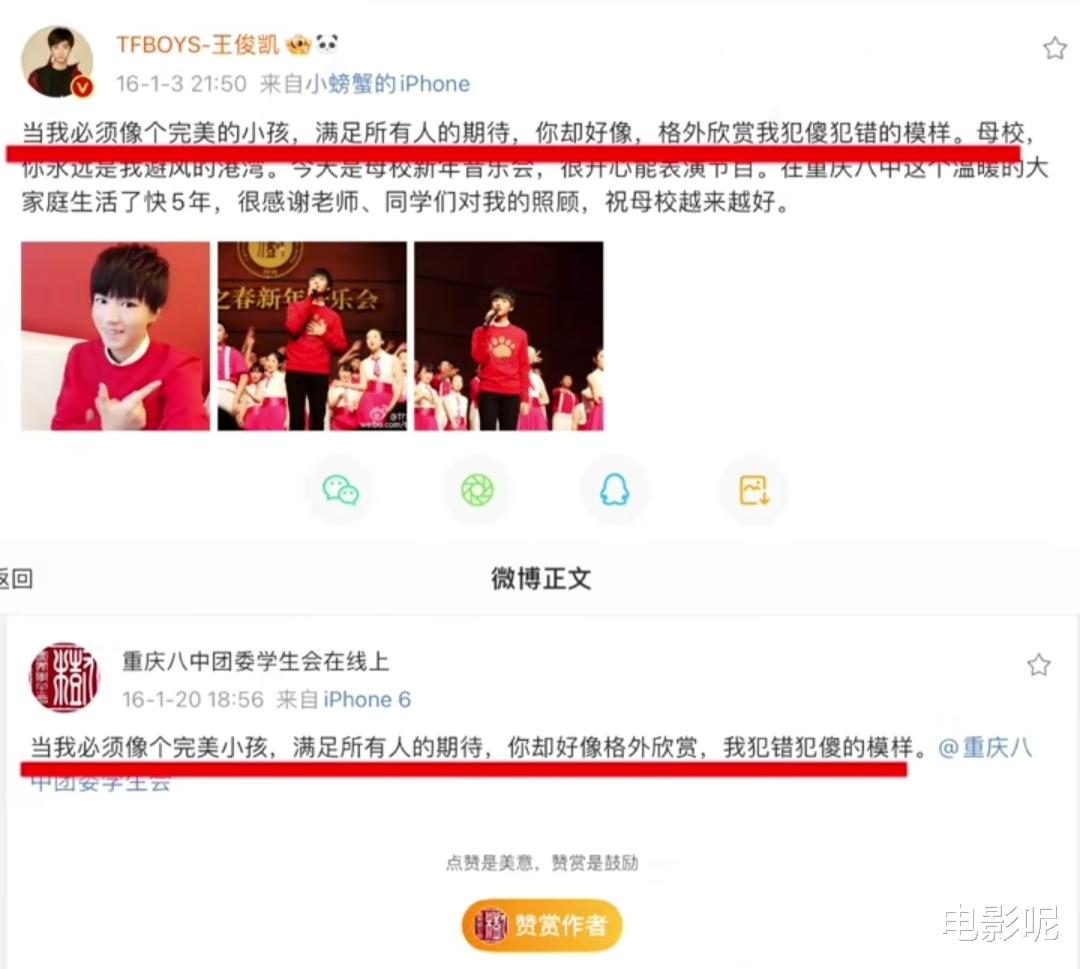
Task: Open the middle concert stage photo
Action: (312, 336)
